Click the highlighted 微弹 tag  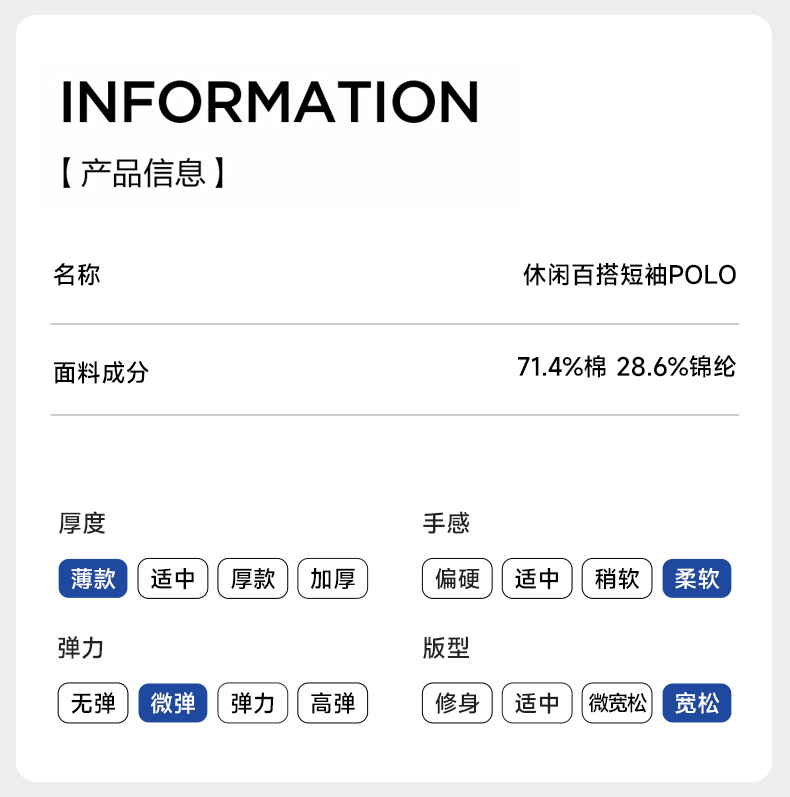pos(173,703)
